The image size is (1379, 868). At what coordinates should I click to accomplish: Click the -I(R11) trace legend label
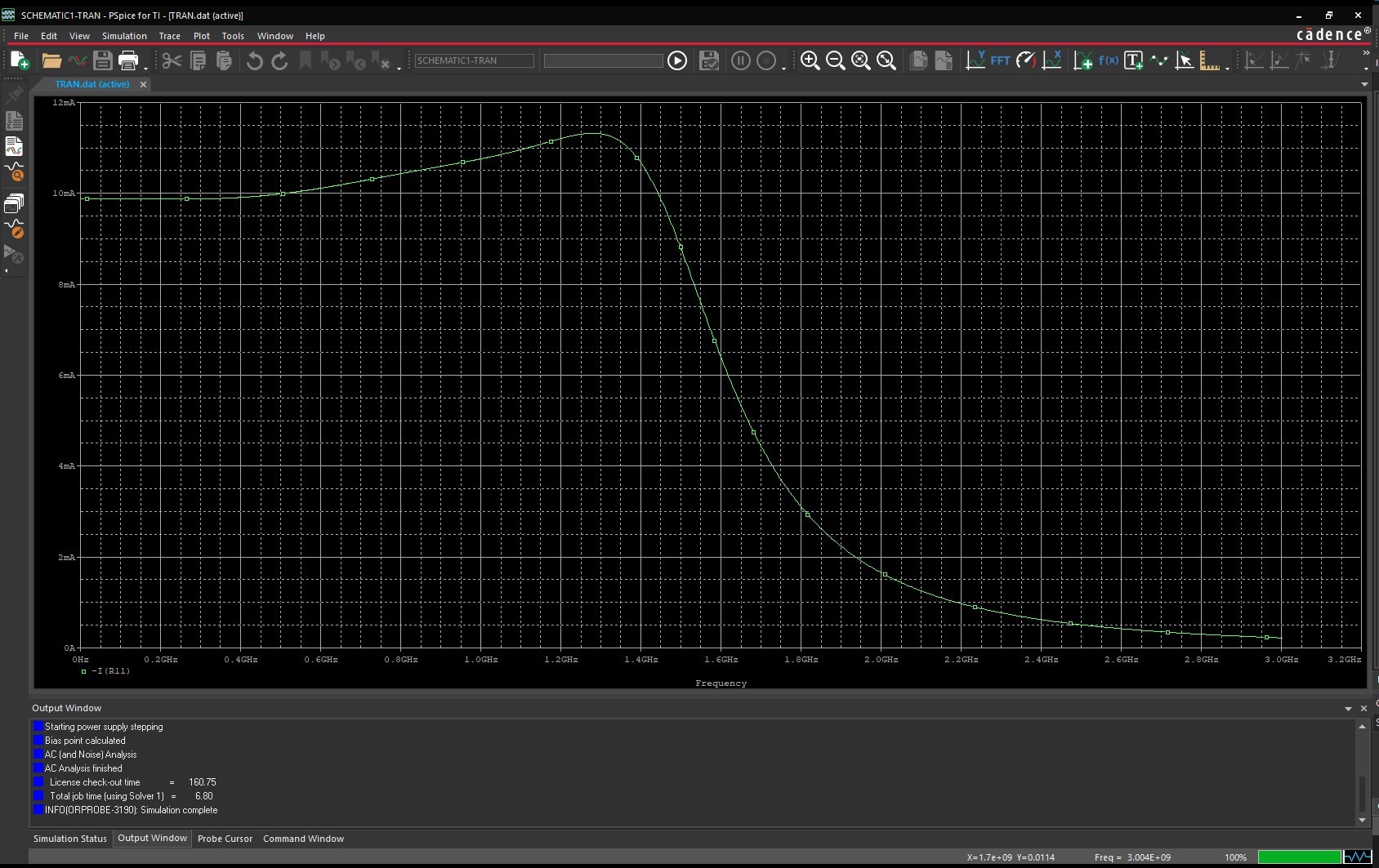click(x=111, y=671)
